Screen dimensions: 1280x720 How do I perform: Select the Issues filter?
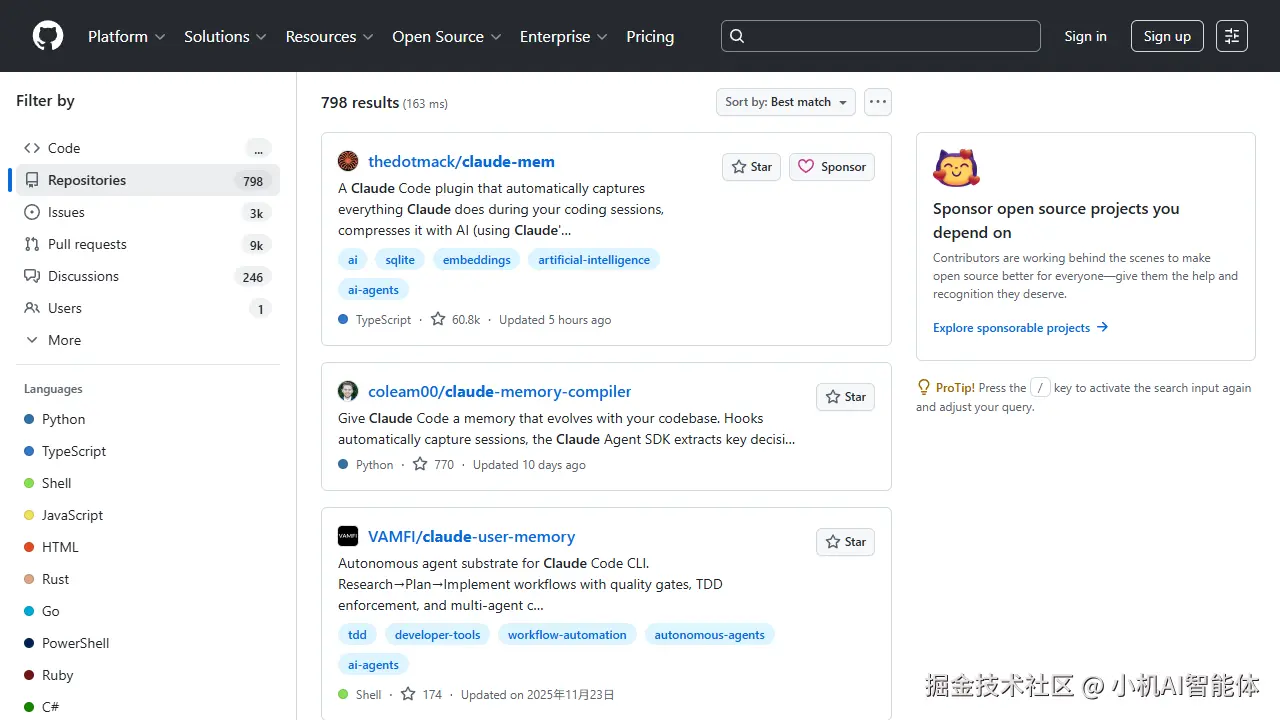[x=66, y=212]
